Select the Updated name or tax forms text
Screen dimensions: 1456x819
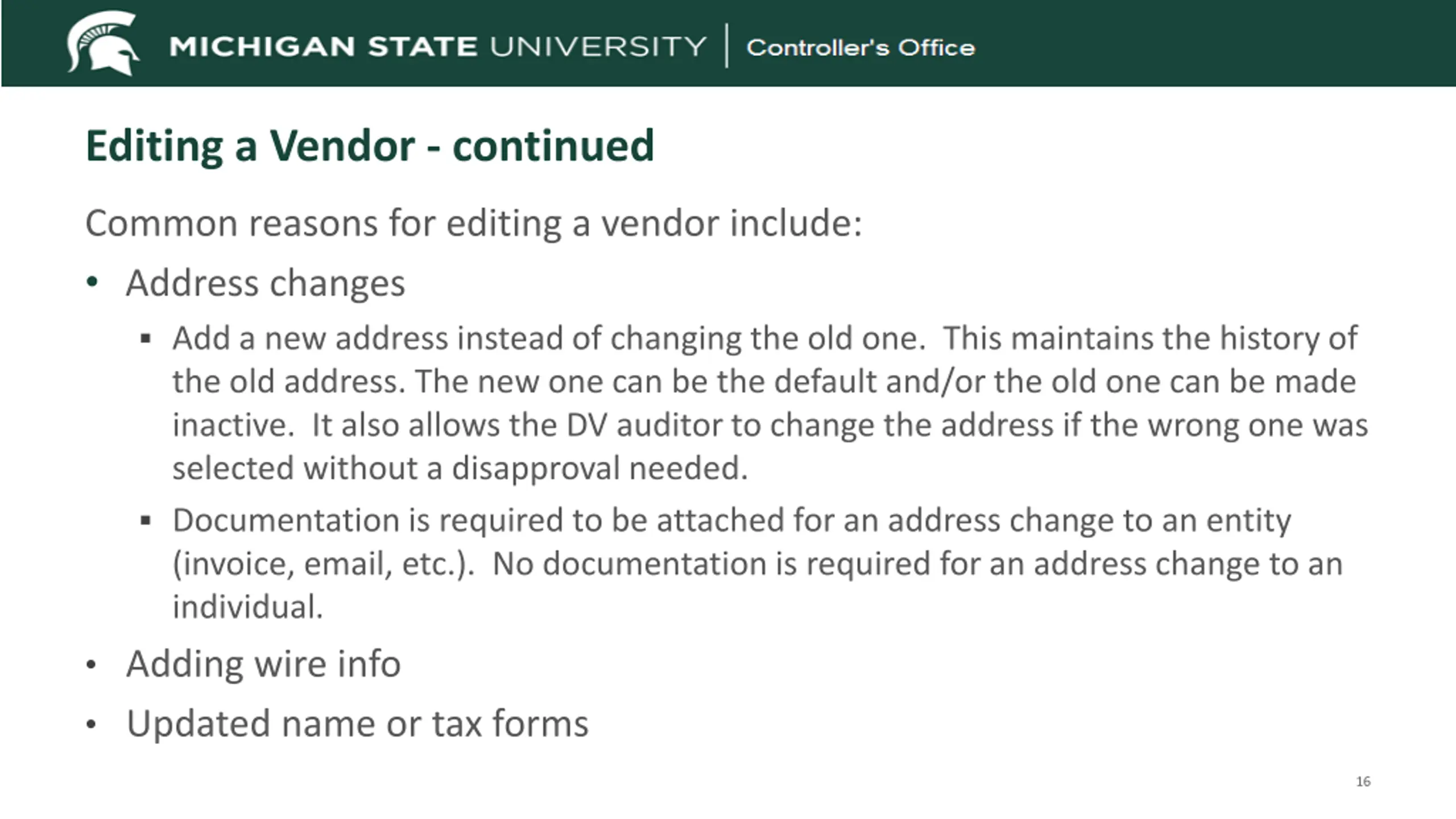[x=357, y=723]
